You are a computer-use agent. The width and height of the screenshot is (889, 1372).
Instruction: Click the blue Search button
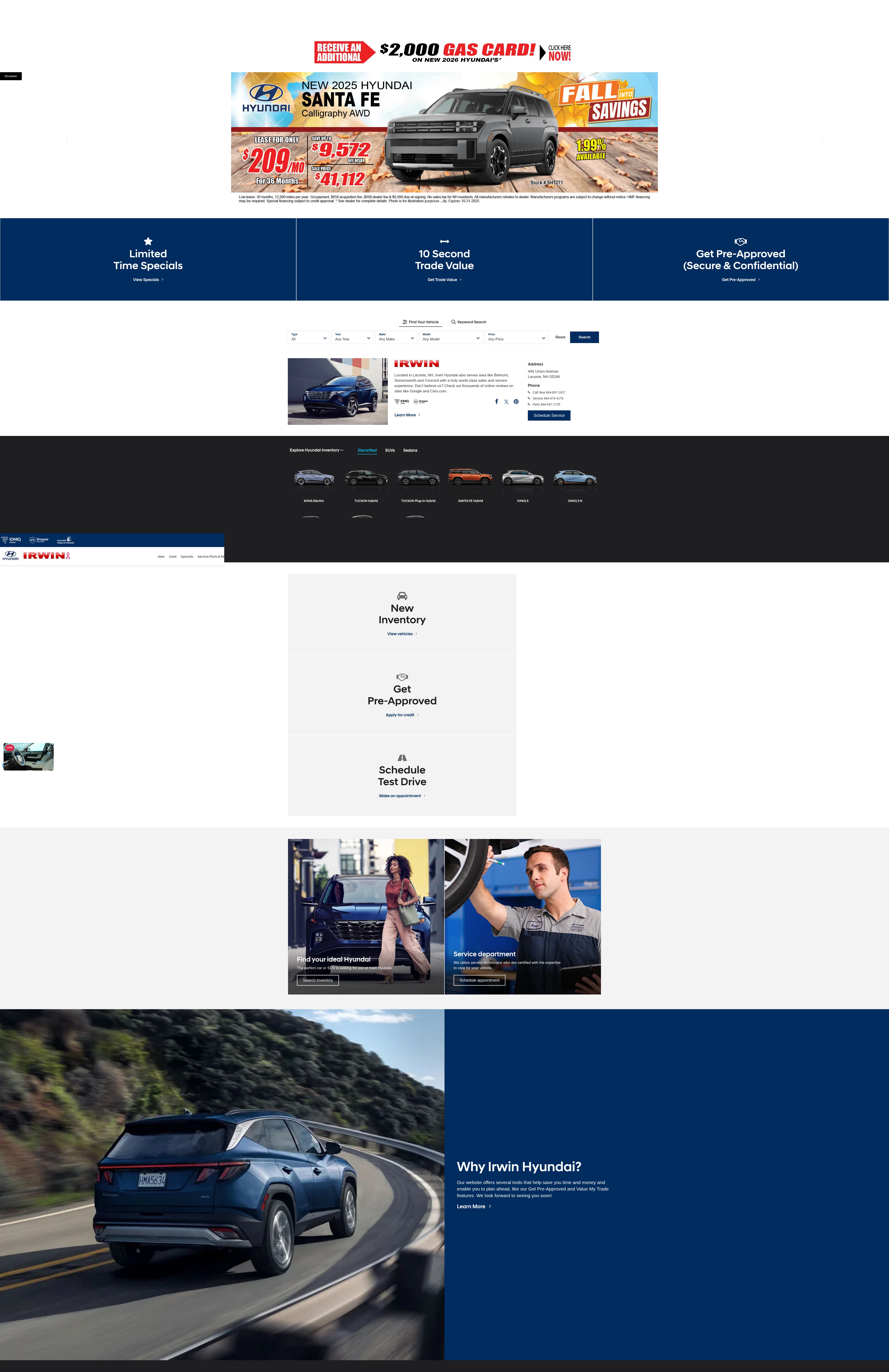point(584,337)
